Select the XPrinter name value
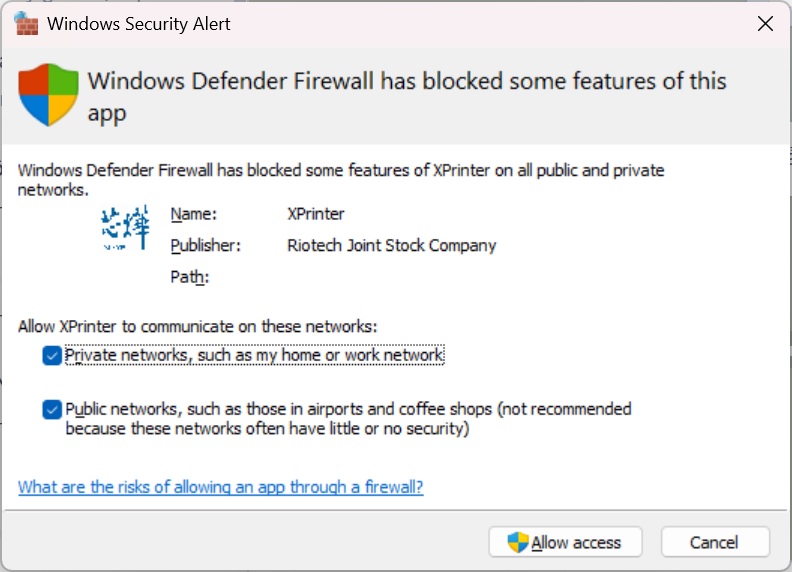This screenshot has height=572, width=792. [315, 214]
